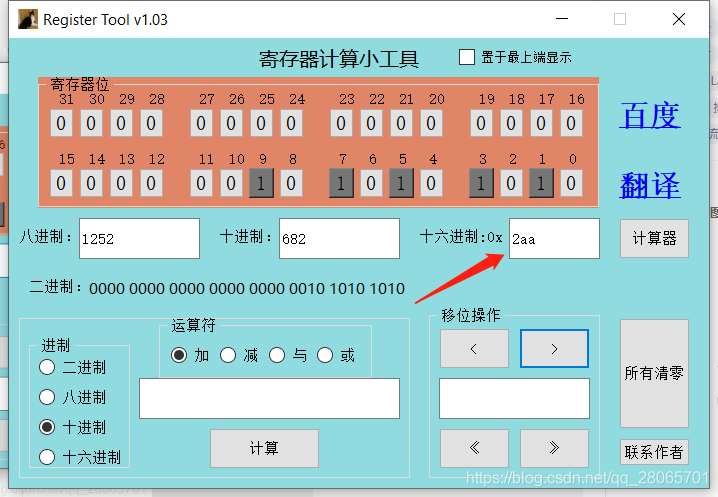Toggle register bit 29
Viewport: 718px width, 497px height.
click(x=121, y=123)
